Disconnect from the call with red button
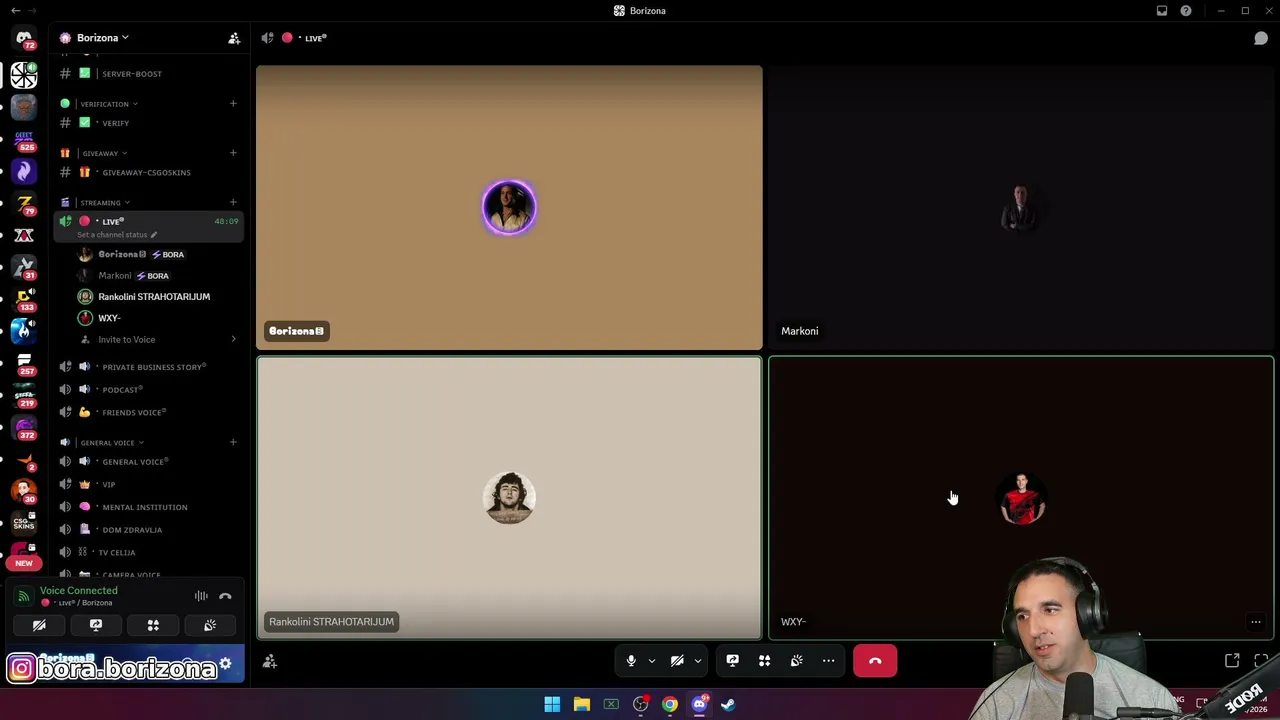 point(875,661)
